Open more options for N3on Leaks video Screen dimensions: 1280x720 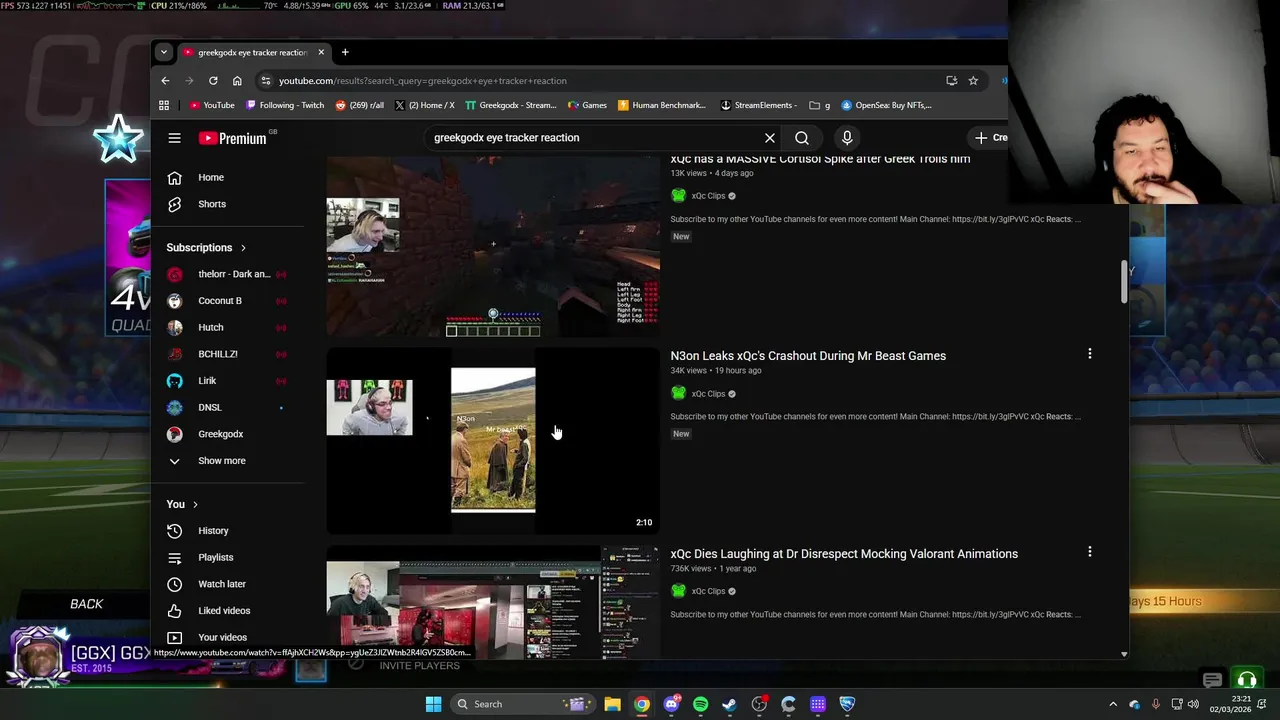tap(1090, 353)
